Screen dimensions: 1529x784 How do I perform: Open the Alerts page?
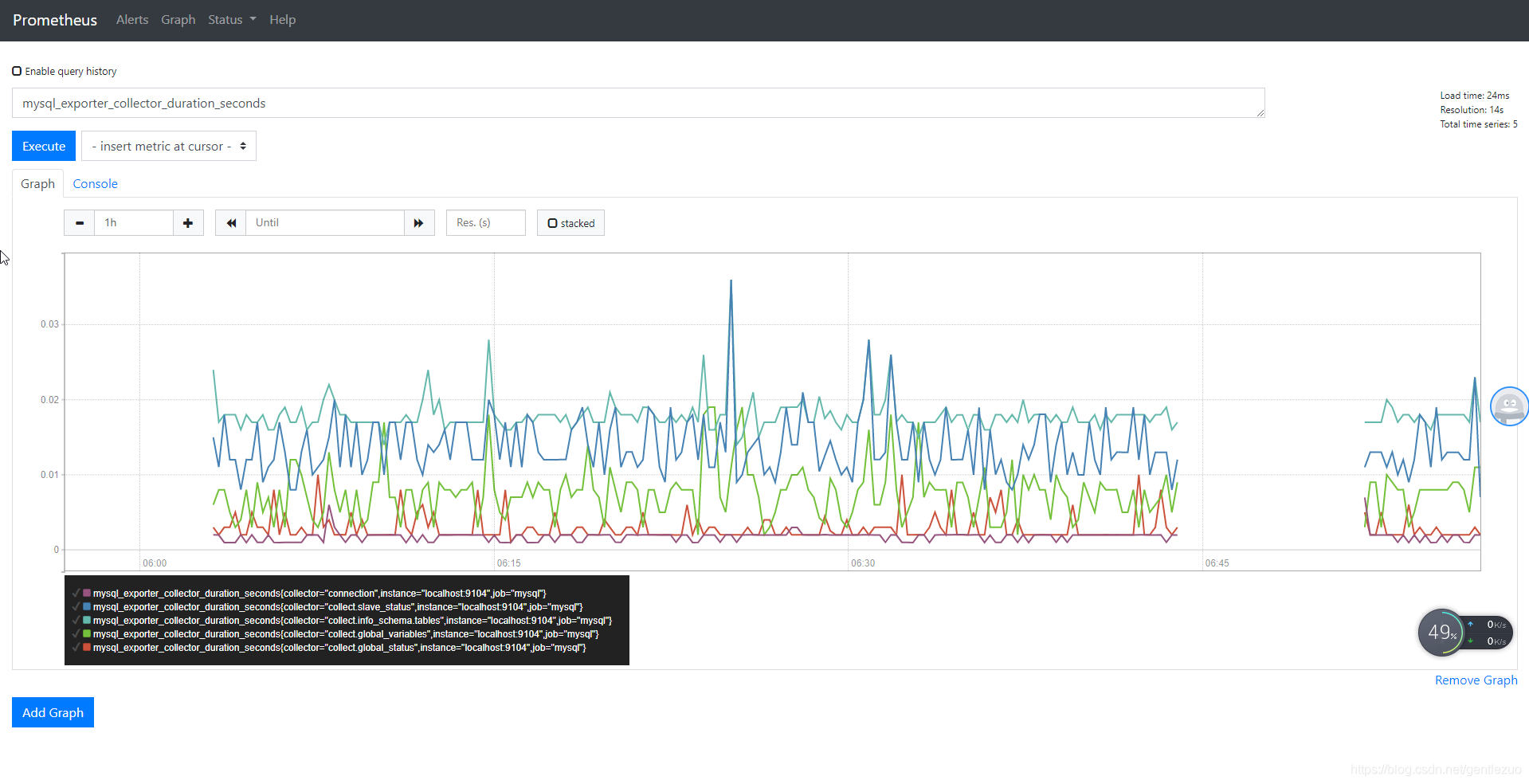coord(132,20)
